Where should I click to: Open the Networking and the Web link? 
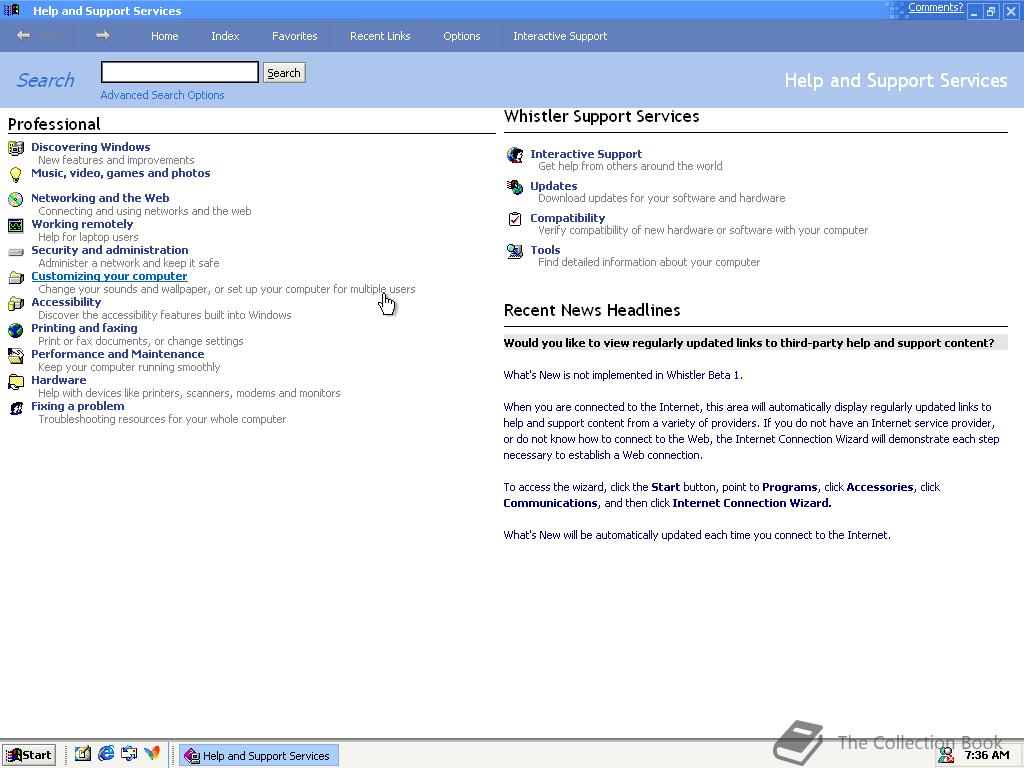[x=100, y=198]
